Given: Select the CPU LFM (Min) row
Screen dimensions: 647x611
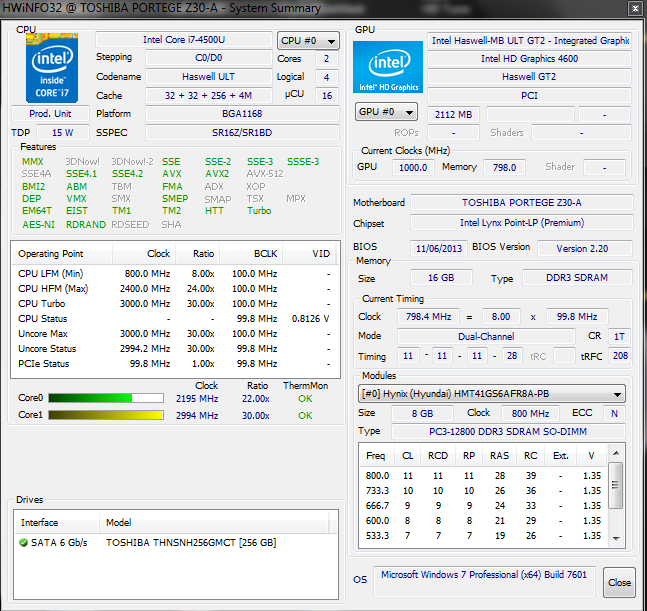Looking at the screenshot, I should point(175,274).
